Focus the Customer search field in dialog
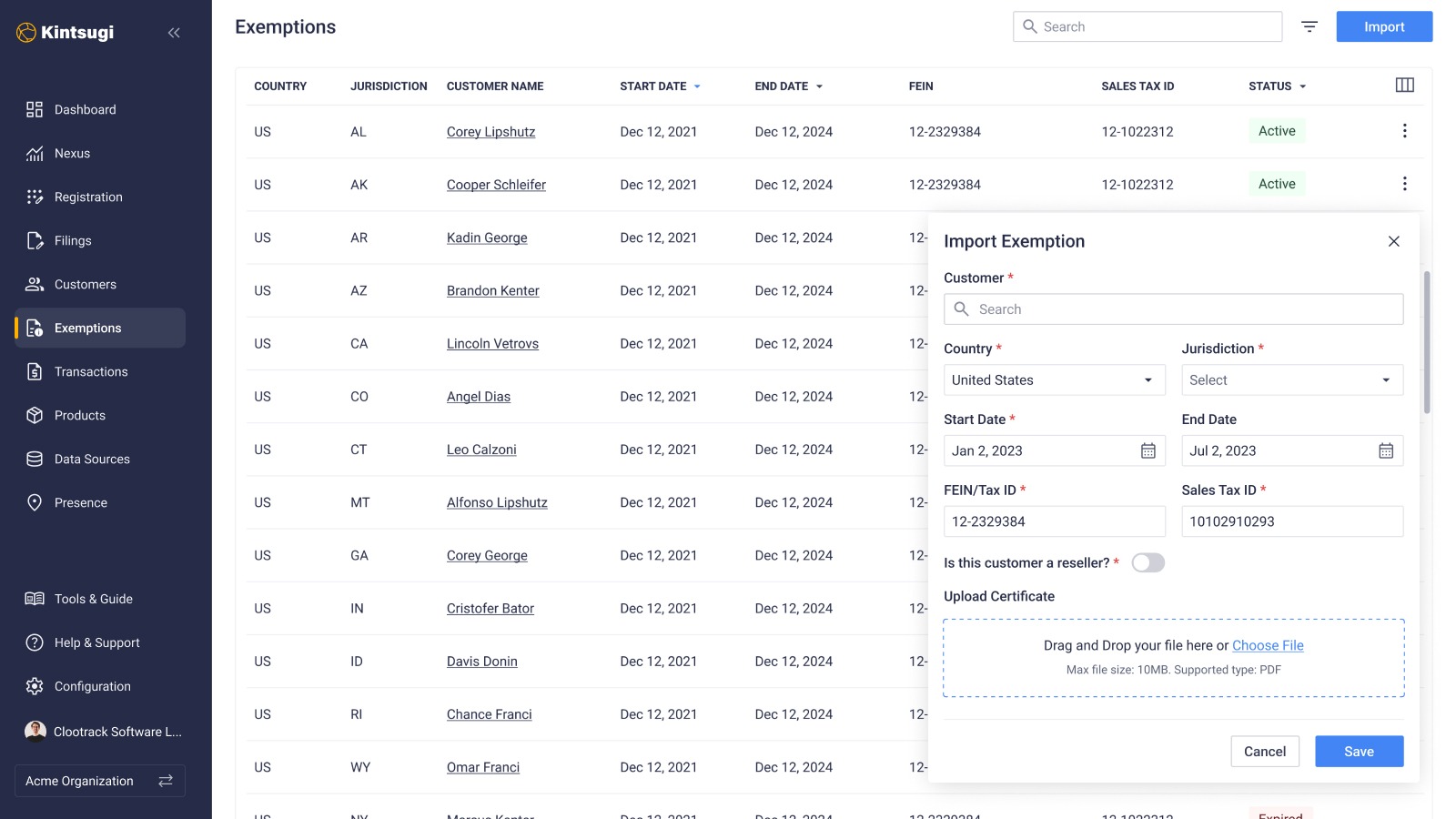The height and width of the screenshot is (819, 1456). click(x=1173, y=309)
